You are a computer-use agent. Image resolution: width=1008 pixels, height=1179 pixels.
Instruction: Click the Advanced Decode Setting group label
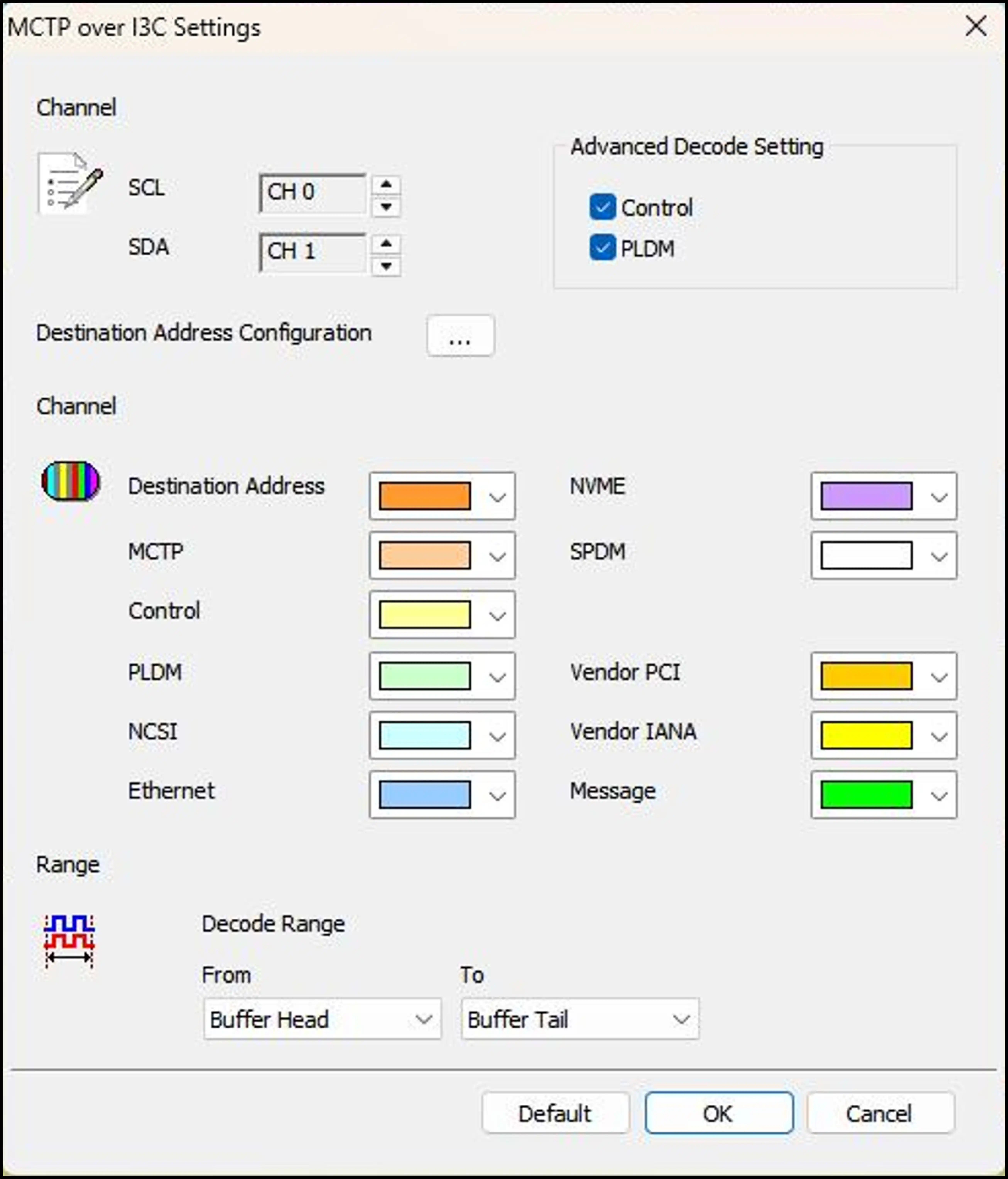tap(697, 147)
